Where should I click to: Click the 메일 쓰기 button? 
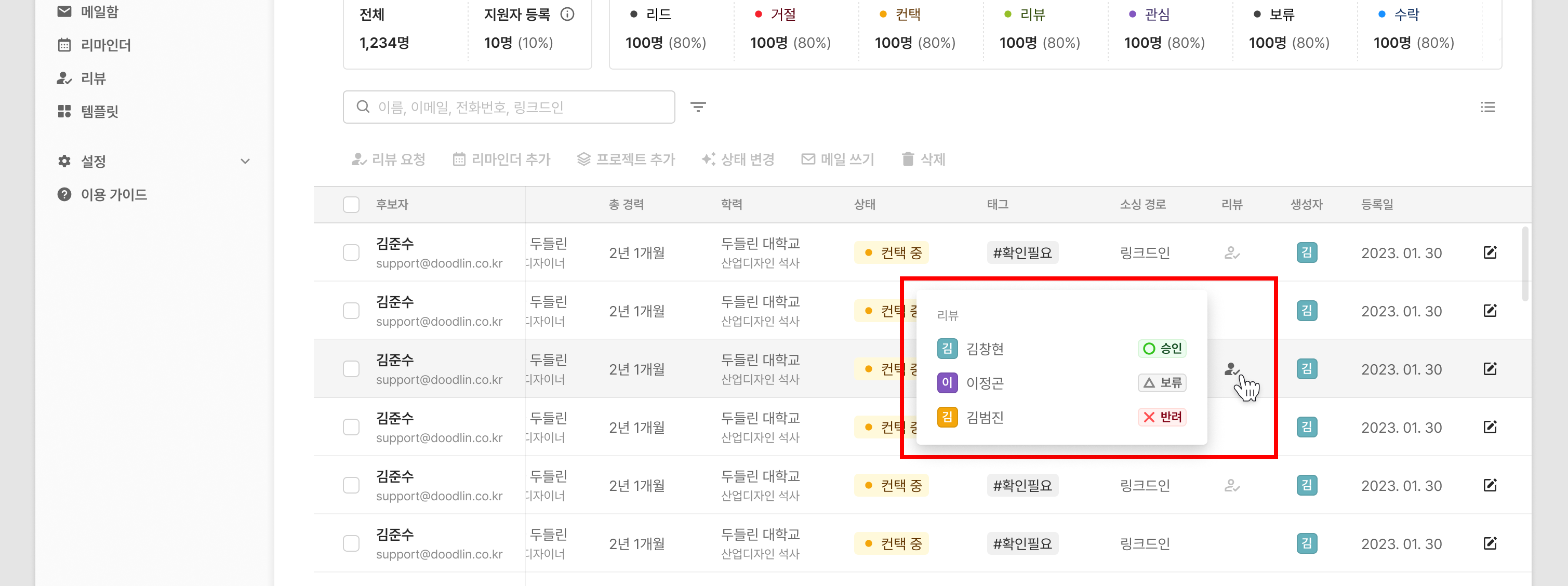(x=838, y=159)
